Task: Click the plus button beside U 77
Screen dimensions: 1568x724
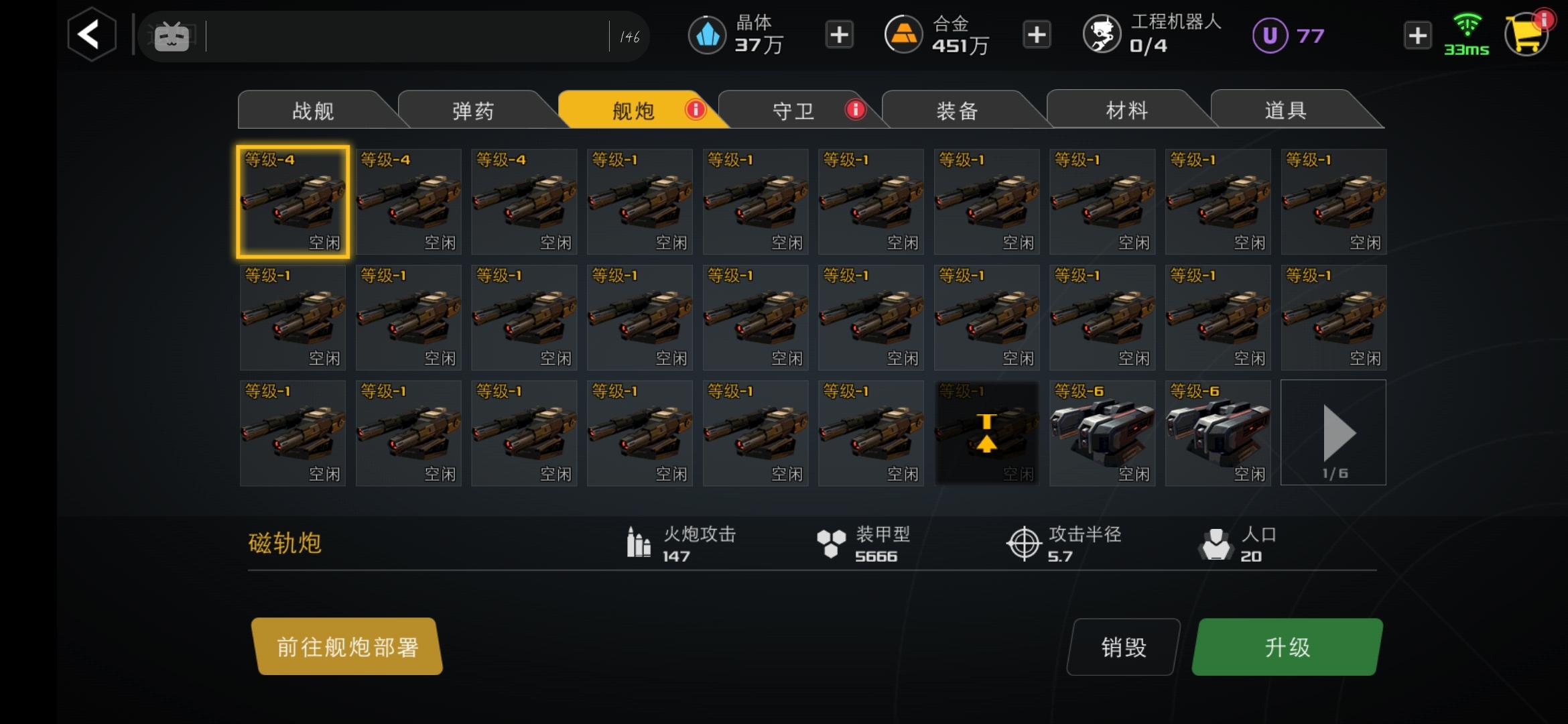Action: [1417, 35]
